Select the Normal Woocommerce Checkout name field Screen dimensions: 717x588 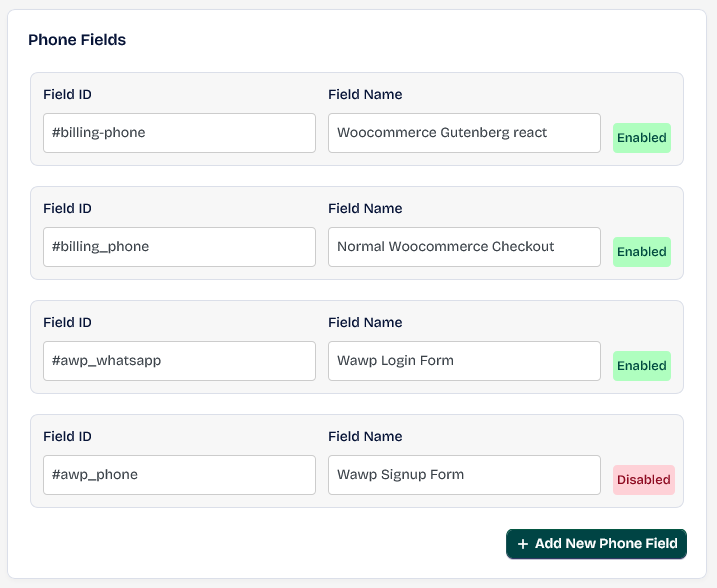click(464, 247)
